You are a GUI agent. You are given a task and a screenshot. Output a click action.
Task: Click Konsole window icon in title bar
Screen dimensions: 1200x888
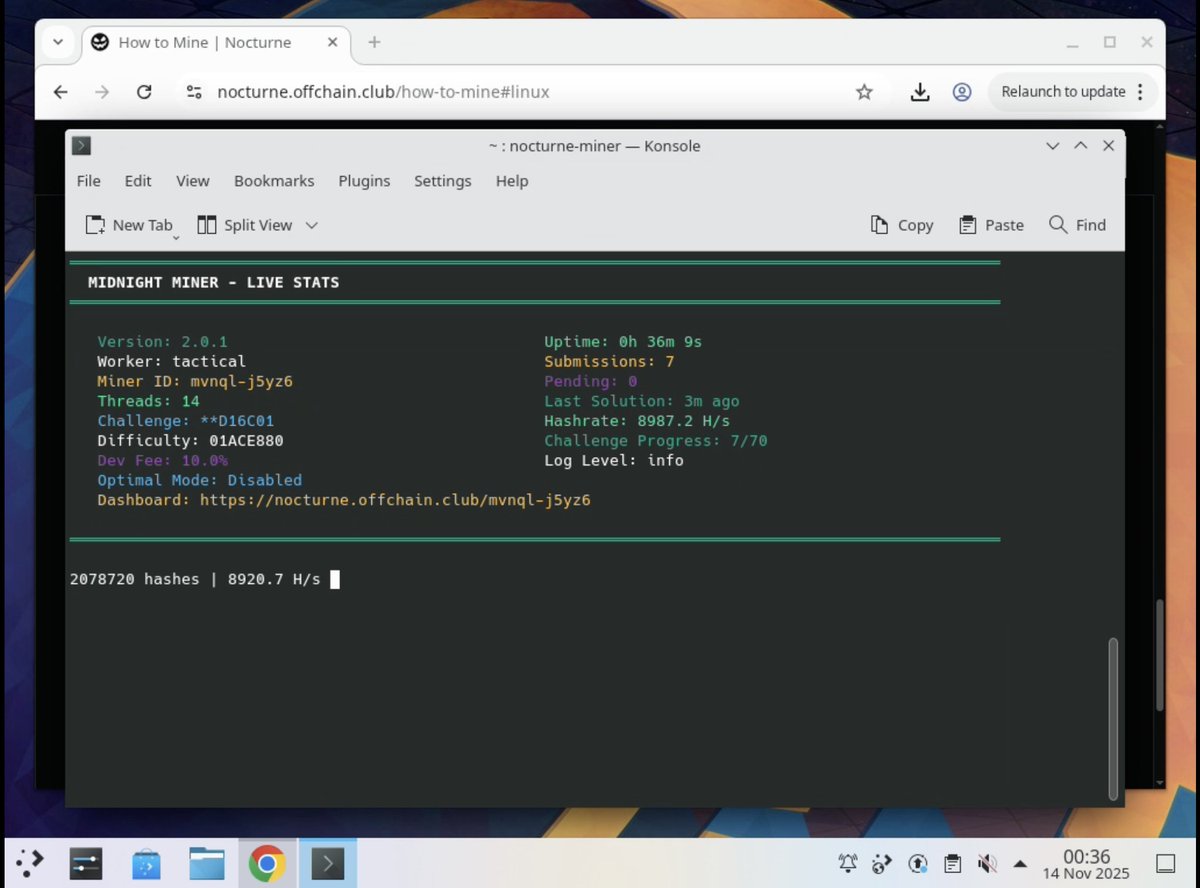click(82, 146)
